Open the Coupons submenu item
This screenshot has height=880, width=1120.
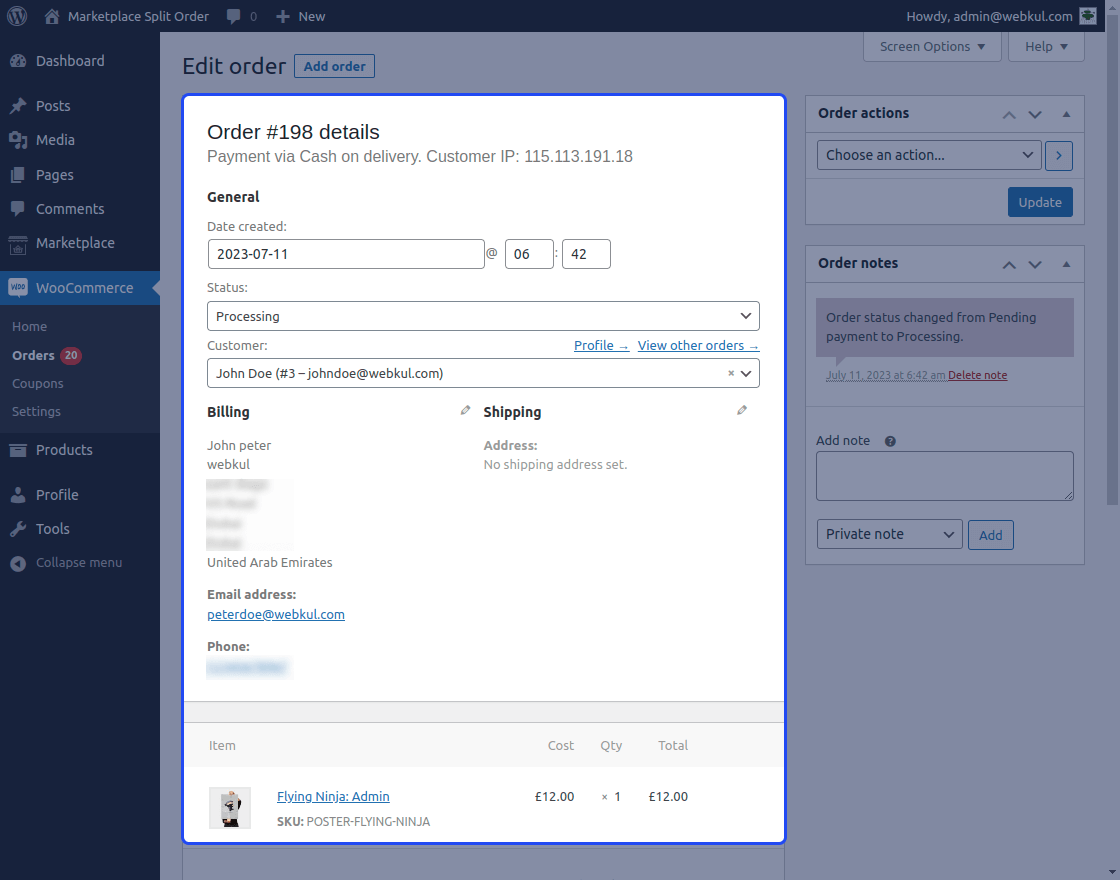pos(37,384)
